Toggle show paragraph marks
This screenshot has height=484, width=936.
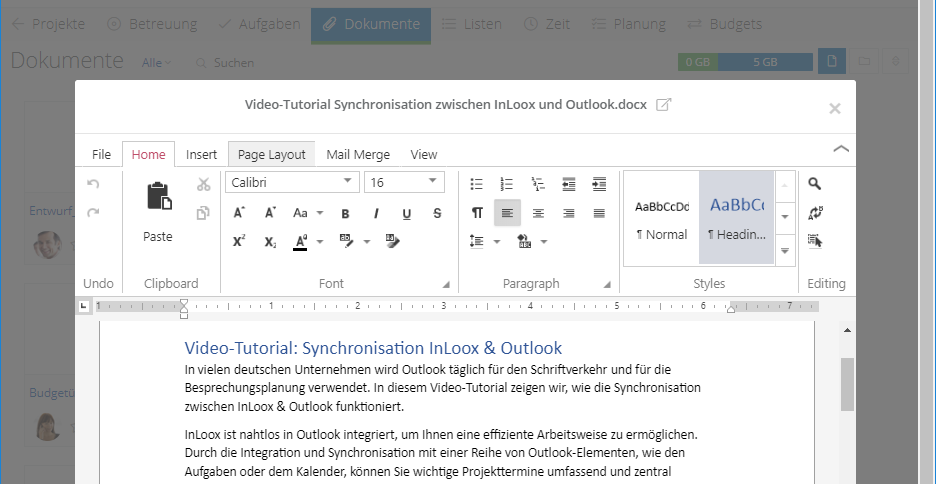(x=476, y=213)
